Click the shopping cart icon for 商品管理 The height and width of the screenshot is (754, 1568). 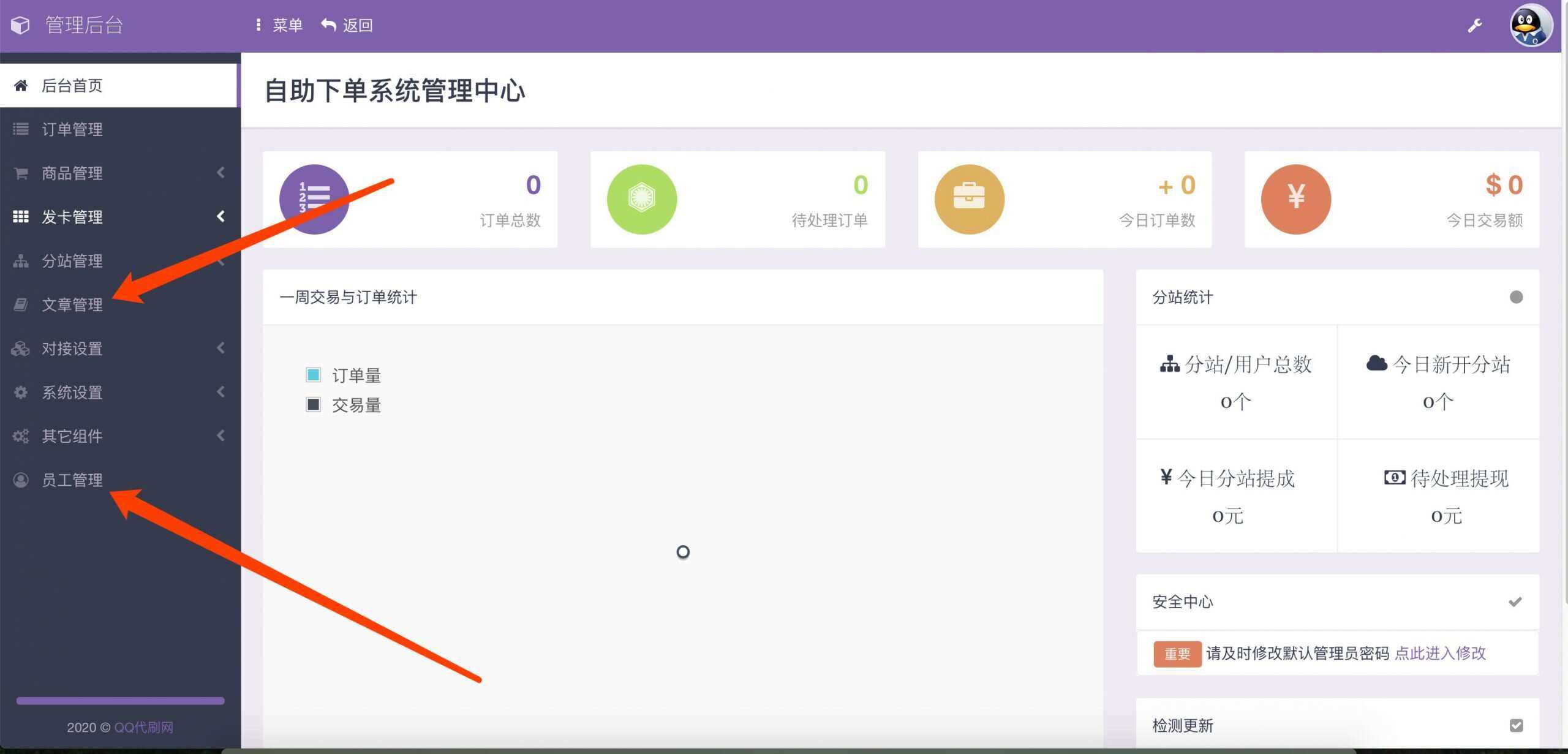tap(20, 173)
